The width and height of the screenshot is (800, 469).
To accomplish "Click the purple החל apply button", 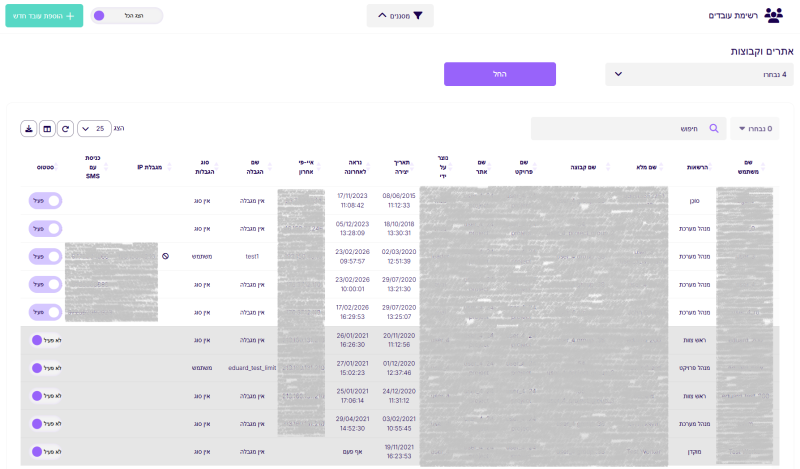I will point(500,74).
